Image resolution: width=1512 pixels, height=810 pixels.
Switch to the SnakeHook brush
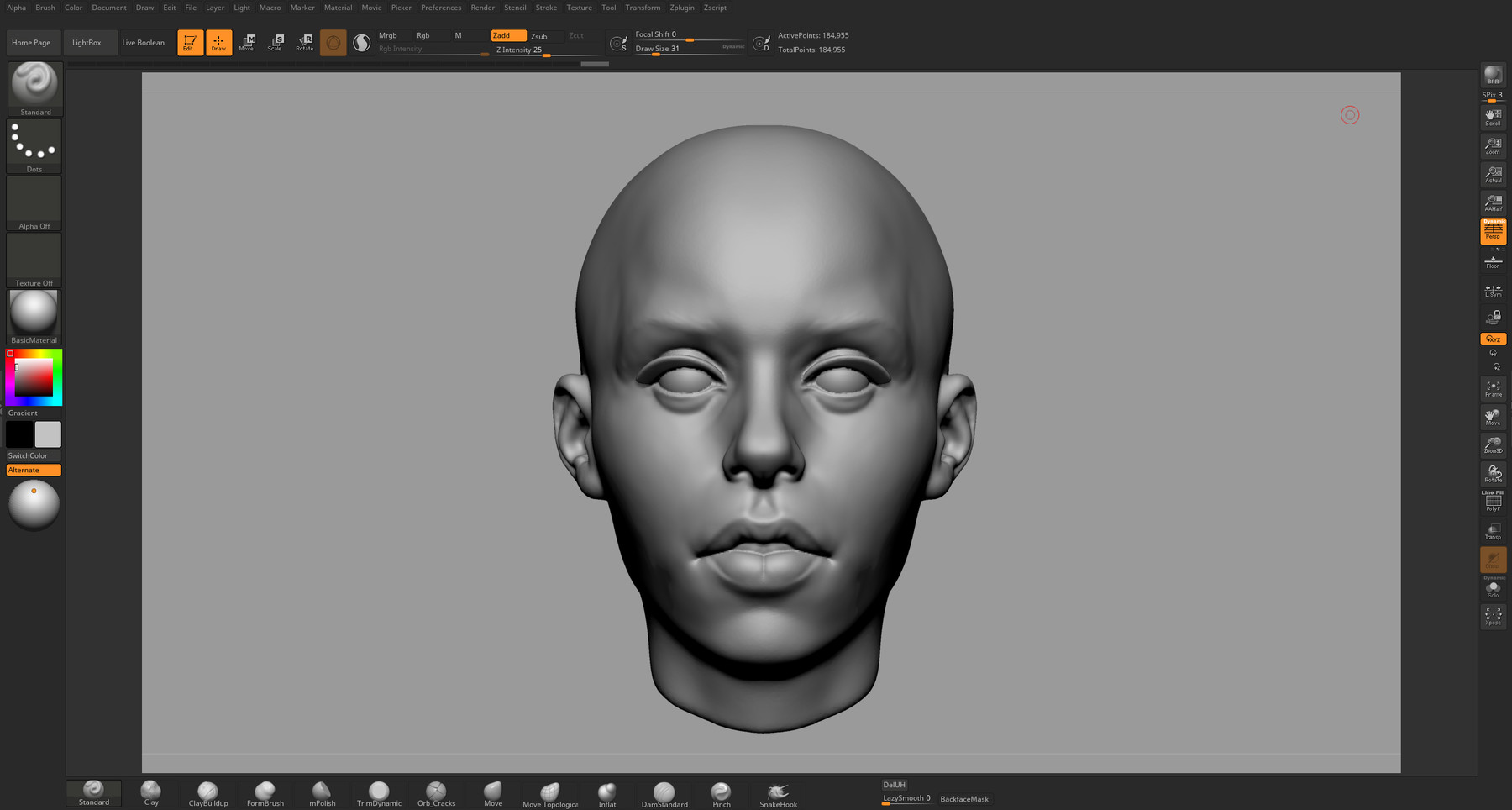(777, 793)
